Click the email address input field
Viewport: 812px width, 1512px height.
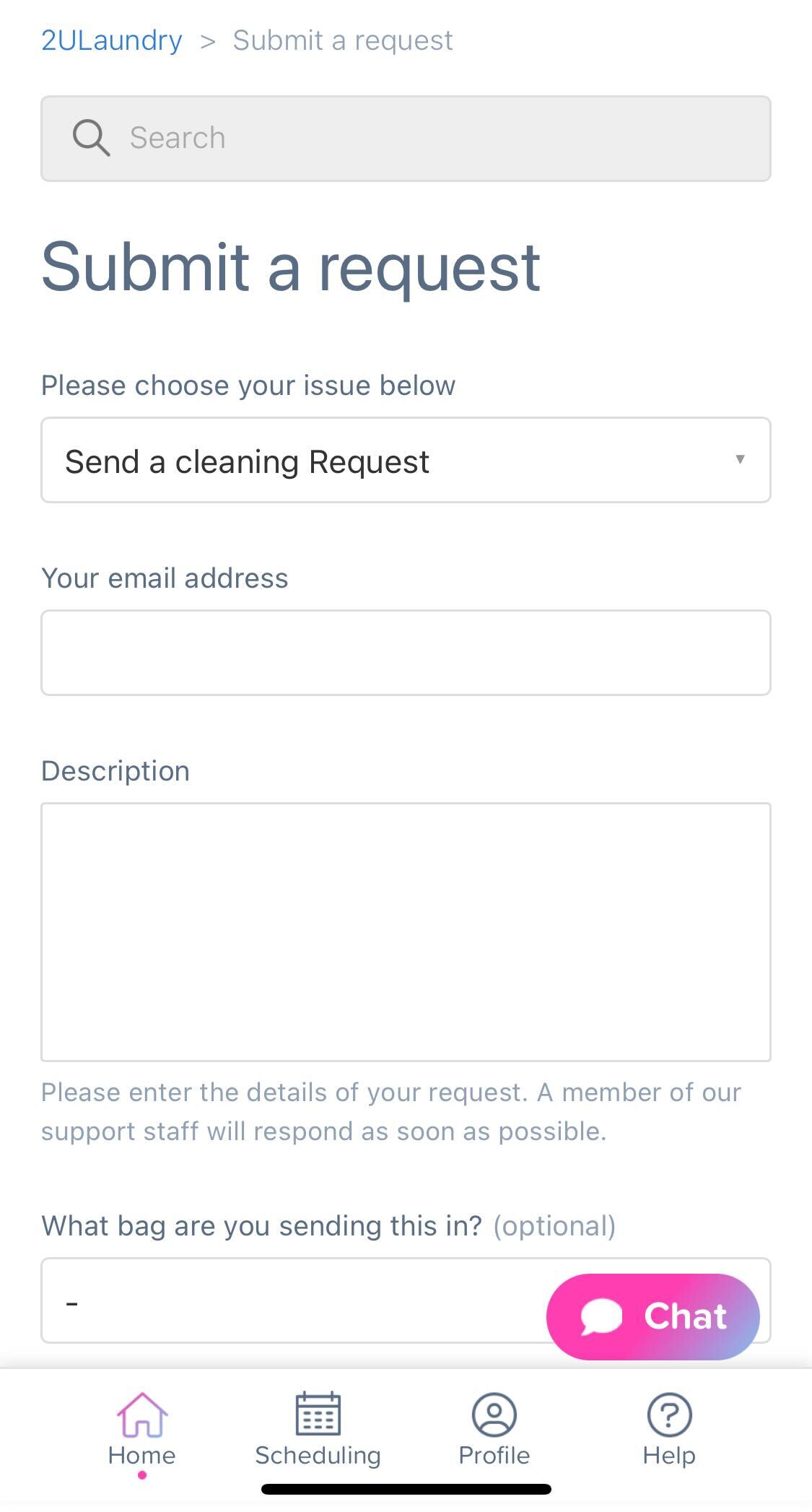point(406,653)
